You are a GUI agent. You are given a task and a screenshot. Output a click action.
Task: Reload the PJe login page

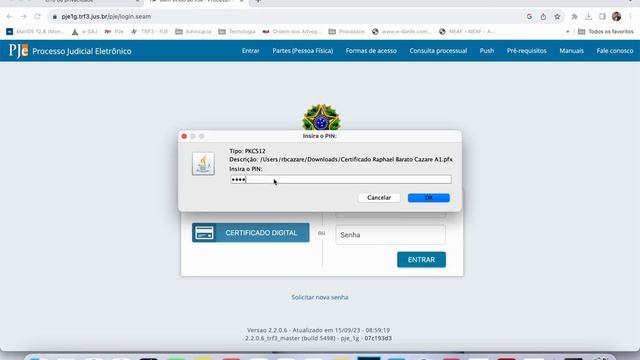[38, 16]
